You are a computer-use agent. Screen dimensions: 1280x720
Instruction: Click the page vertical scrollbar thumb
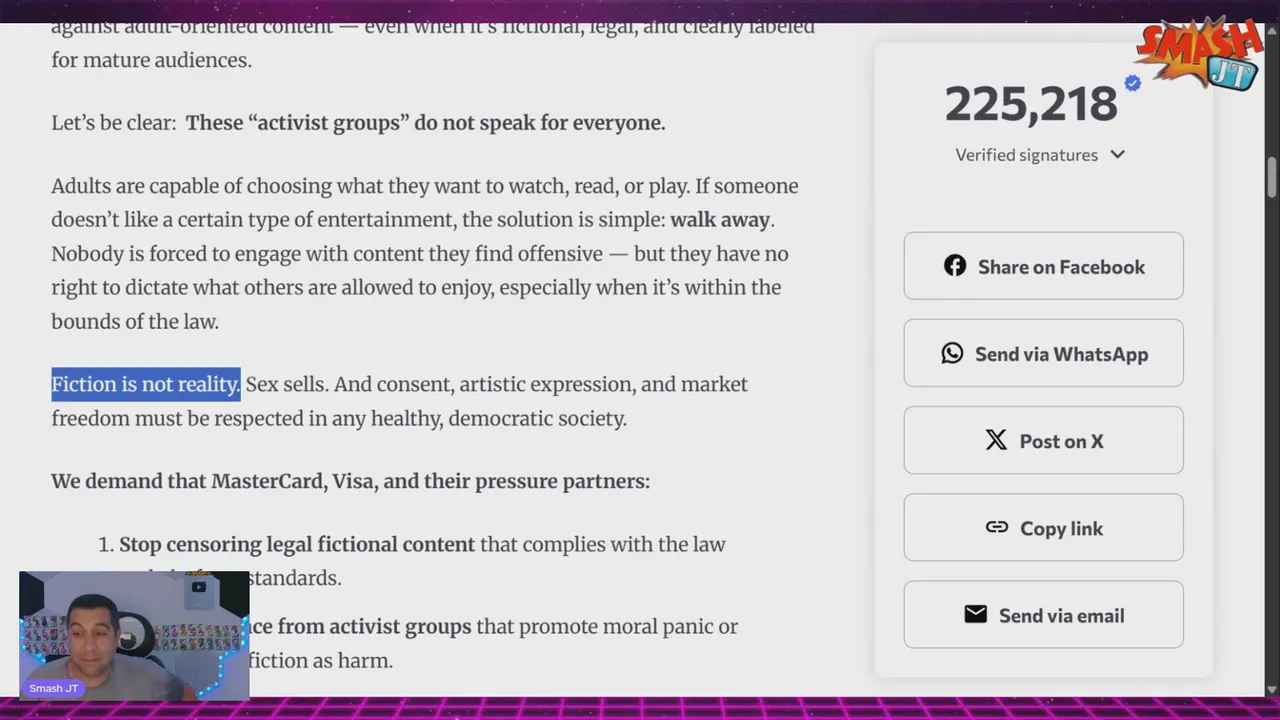pos(1272,178)
